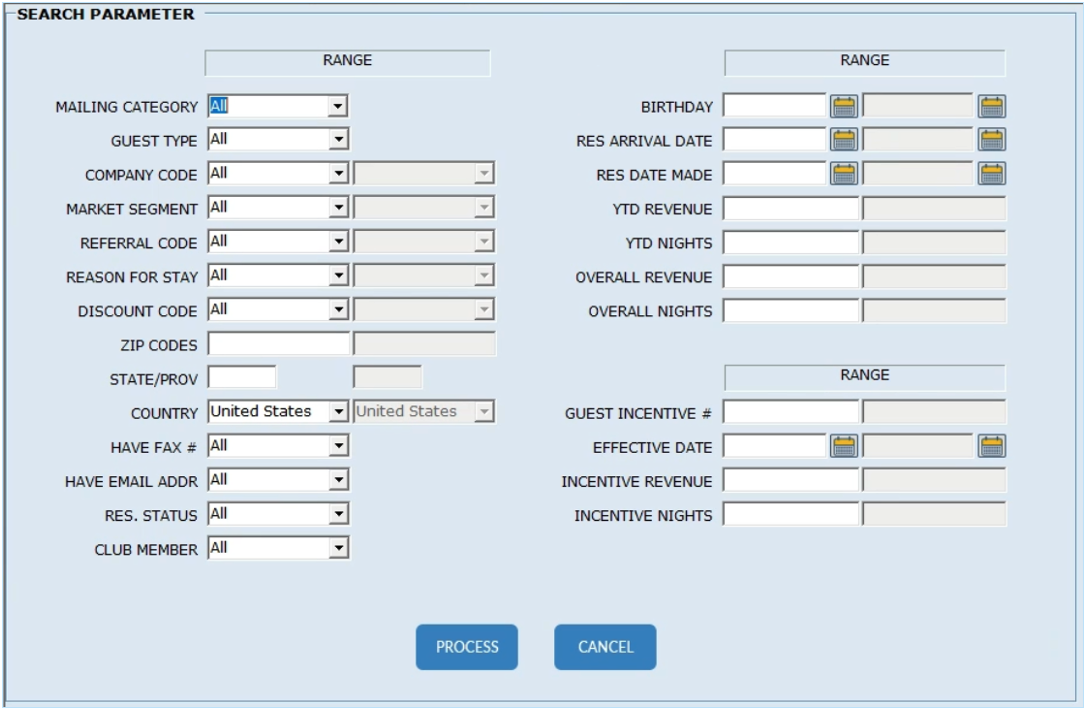Open the Club Member dropdown
The image size is (1087, 713).
click(x=338, y=548)
